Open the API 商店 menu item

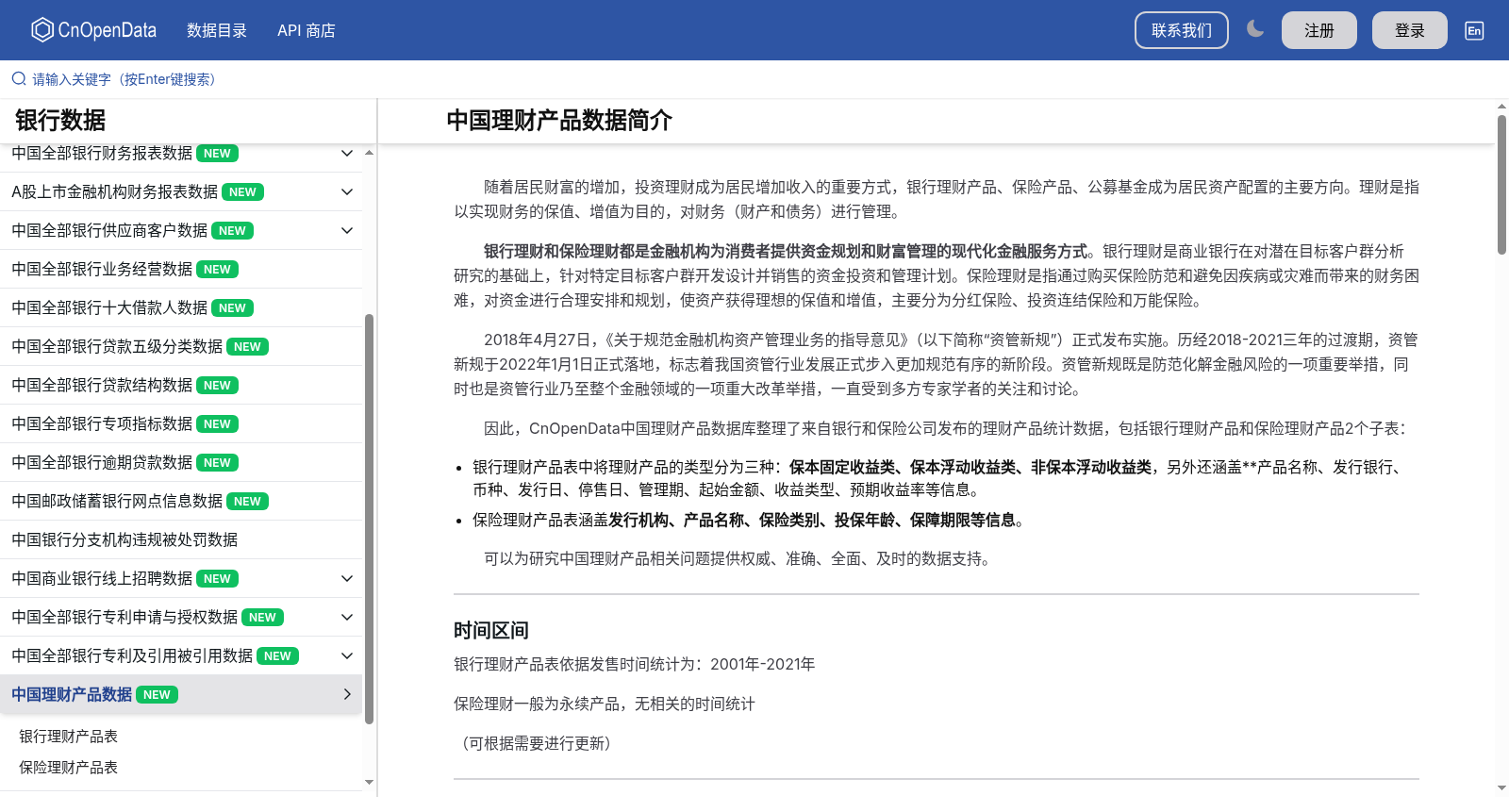coord(307,30)
